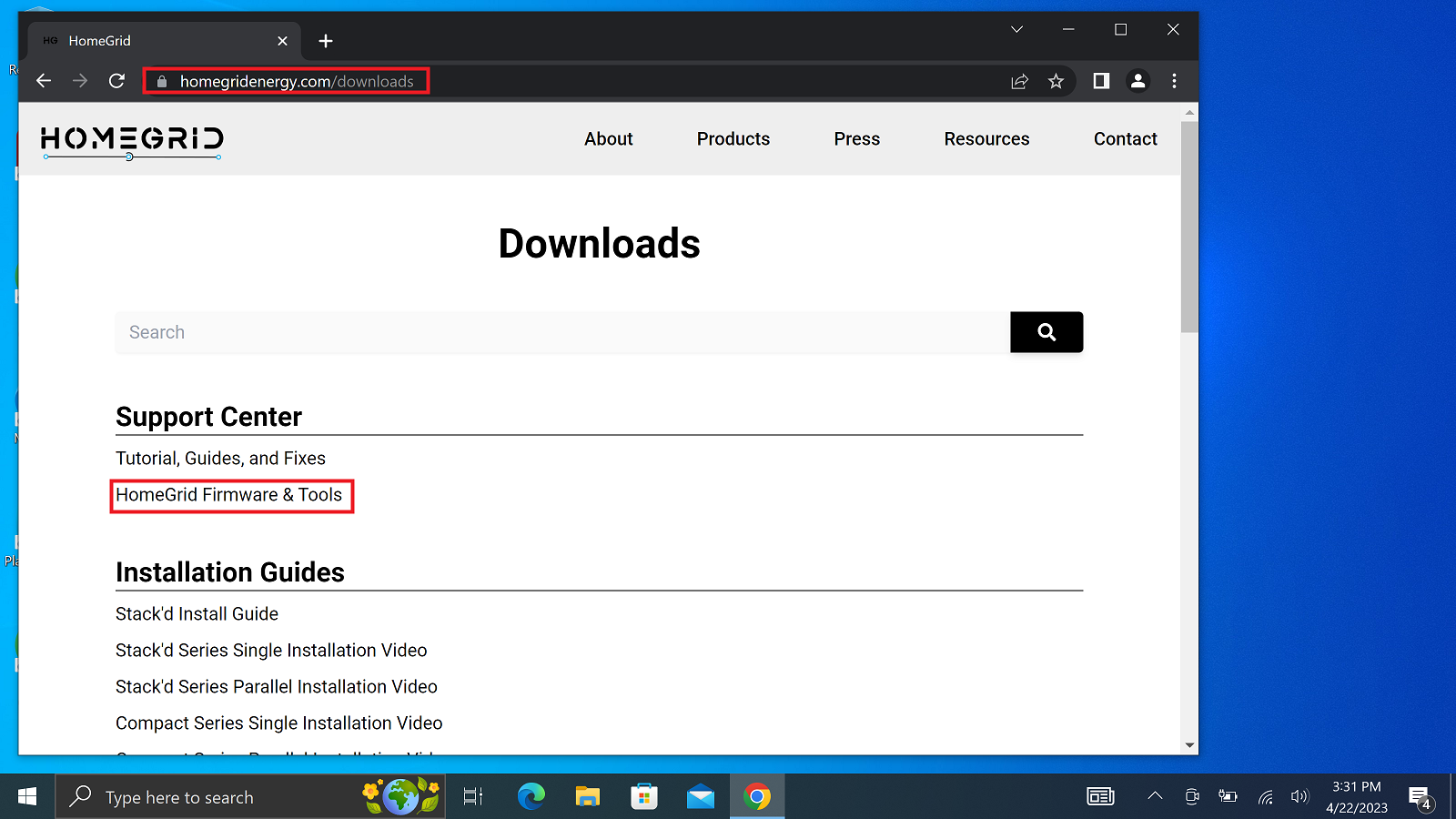Launch Microsoft Edge from taskbar

531,797
